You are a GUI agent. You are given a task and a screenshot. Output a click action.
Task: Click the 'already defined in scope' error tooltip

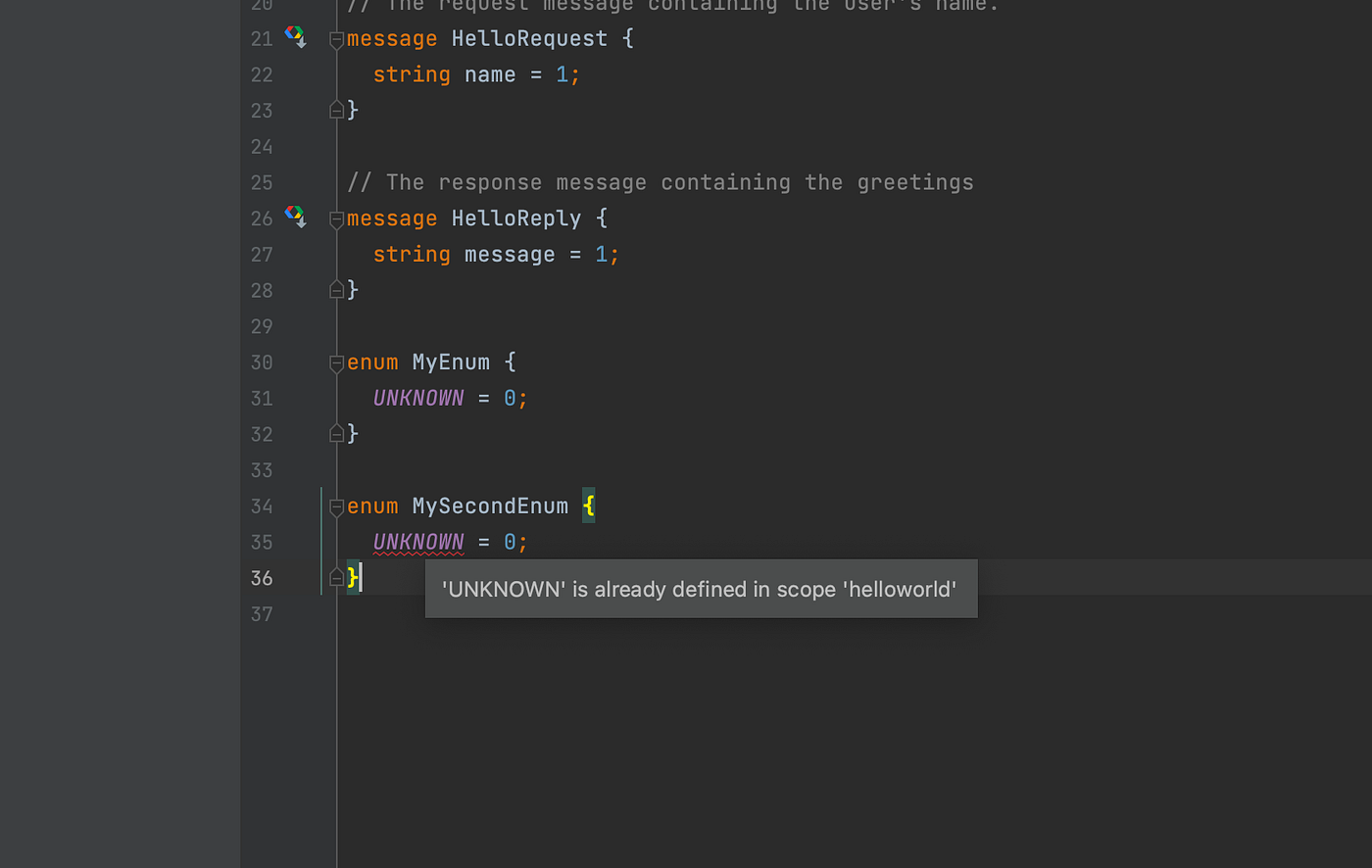pos(702,589)
